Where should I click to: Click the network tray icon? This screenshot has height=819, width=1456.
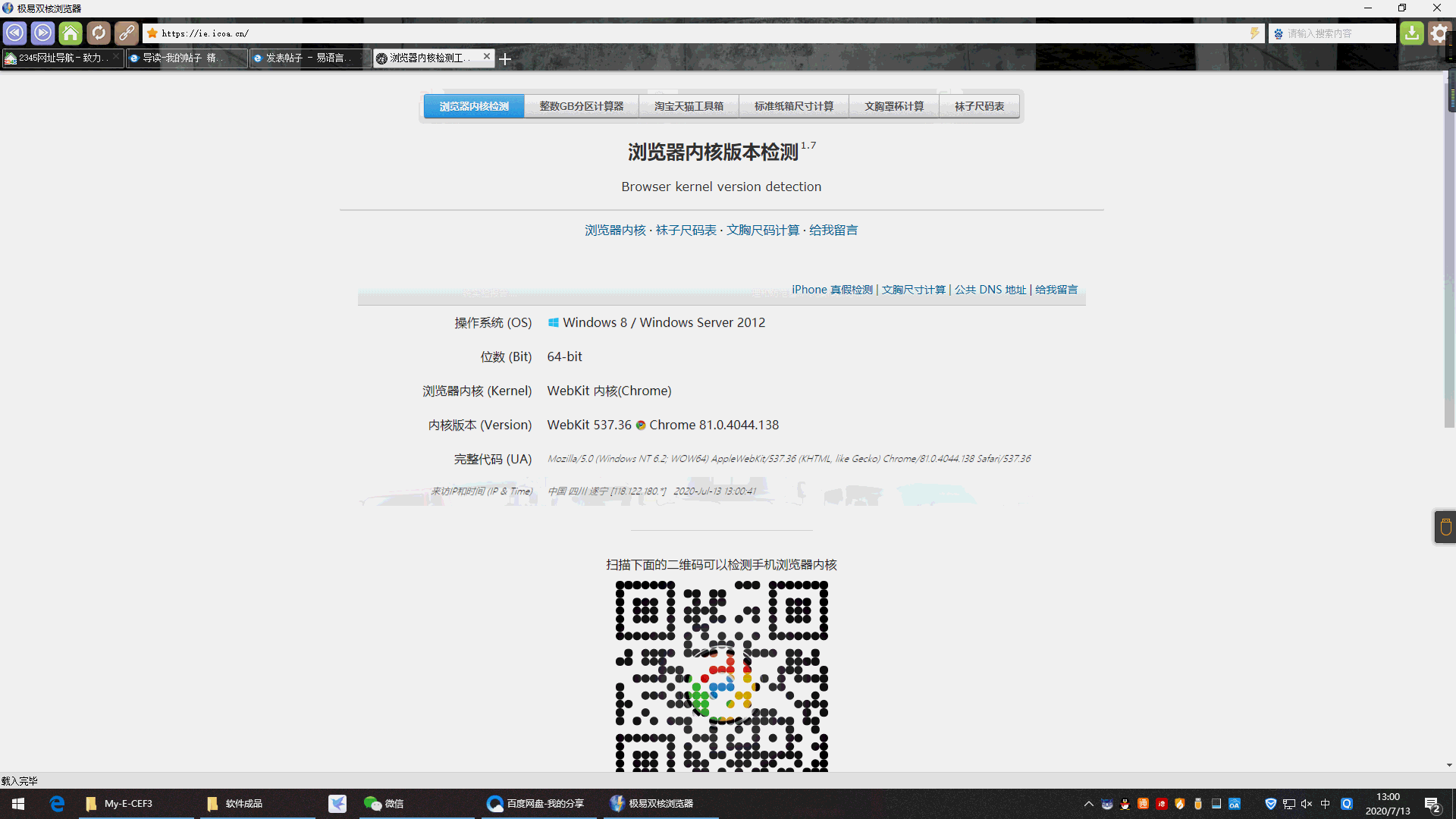[1288, 804]
